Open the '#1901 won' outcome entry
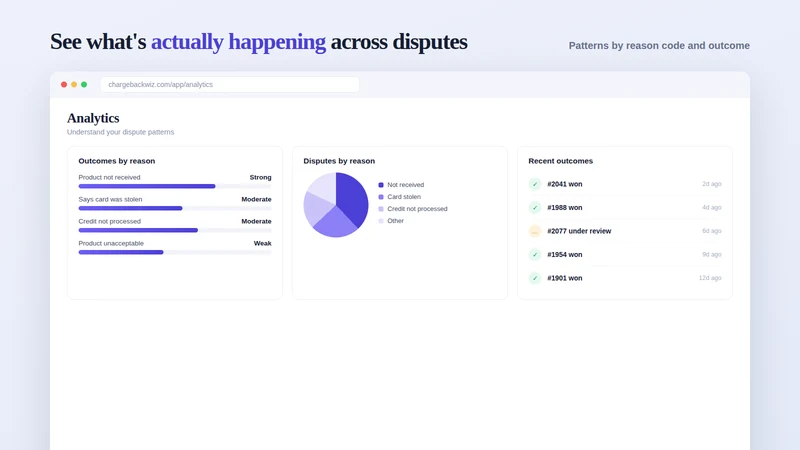This screenshot has height=450, width=800. [x=625, y=278]
